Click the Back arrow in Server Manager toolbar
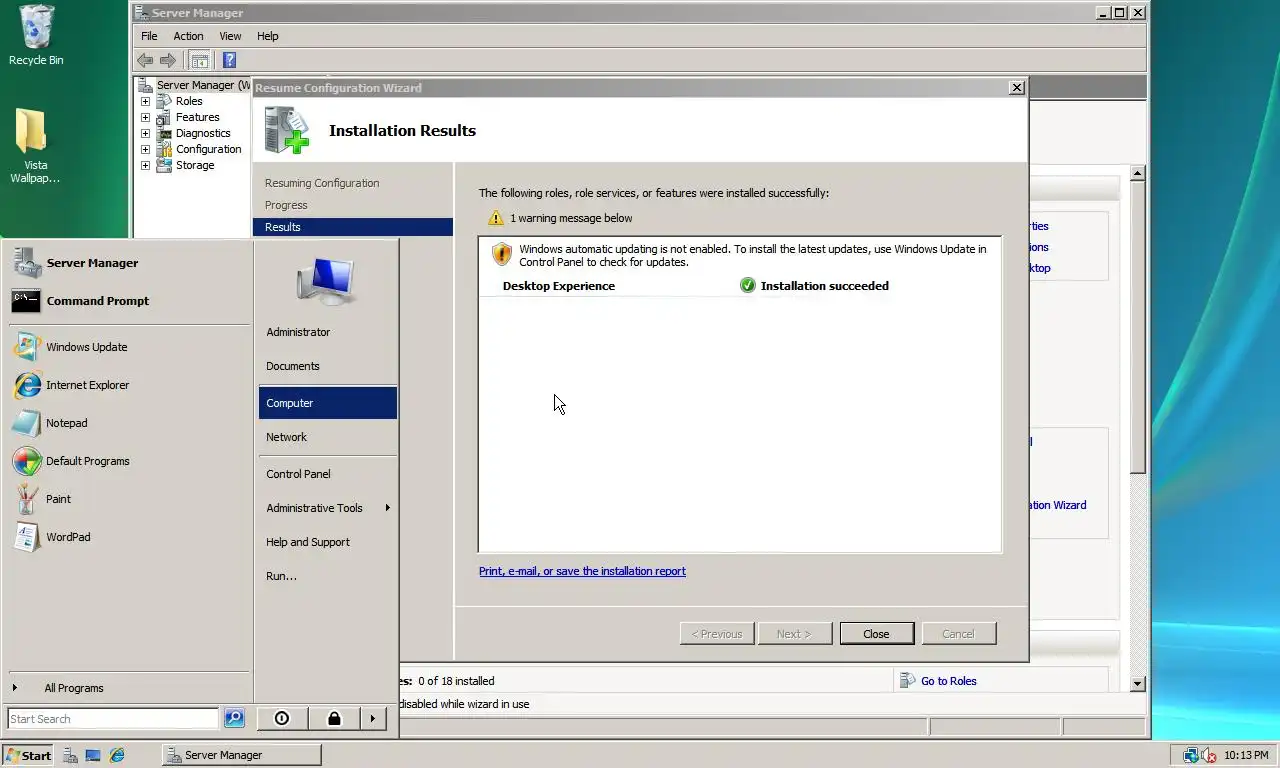1280x768 pixels. [x=145, y=60]
